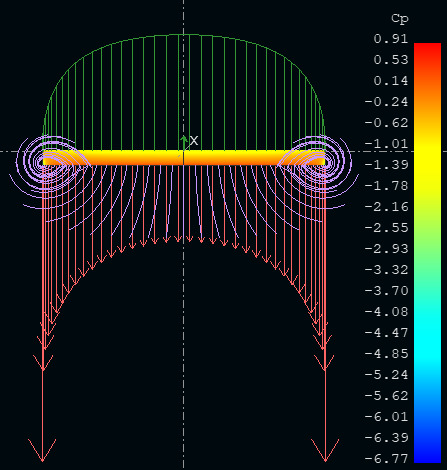The image size is (447, 470).
Task: Select the 0.91 maximum Cp value
Action: 390,39
